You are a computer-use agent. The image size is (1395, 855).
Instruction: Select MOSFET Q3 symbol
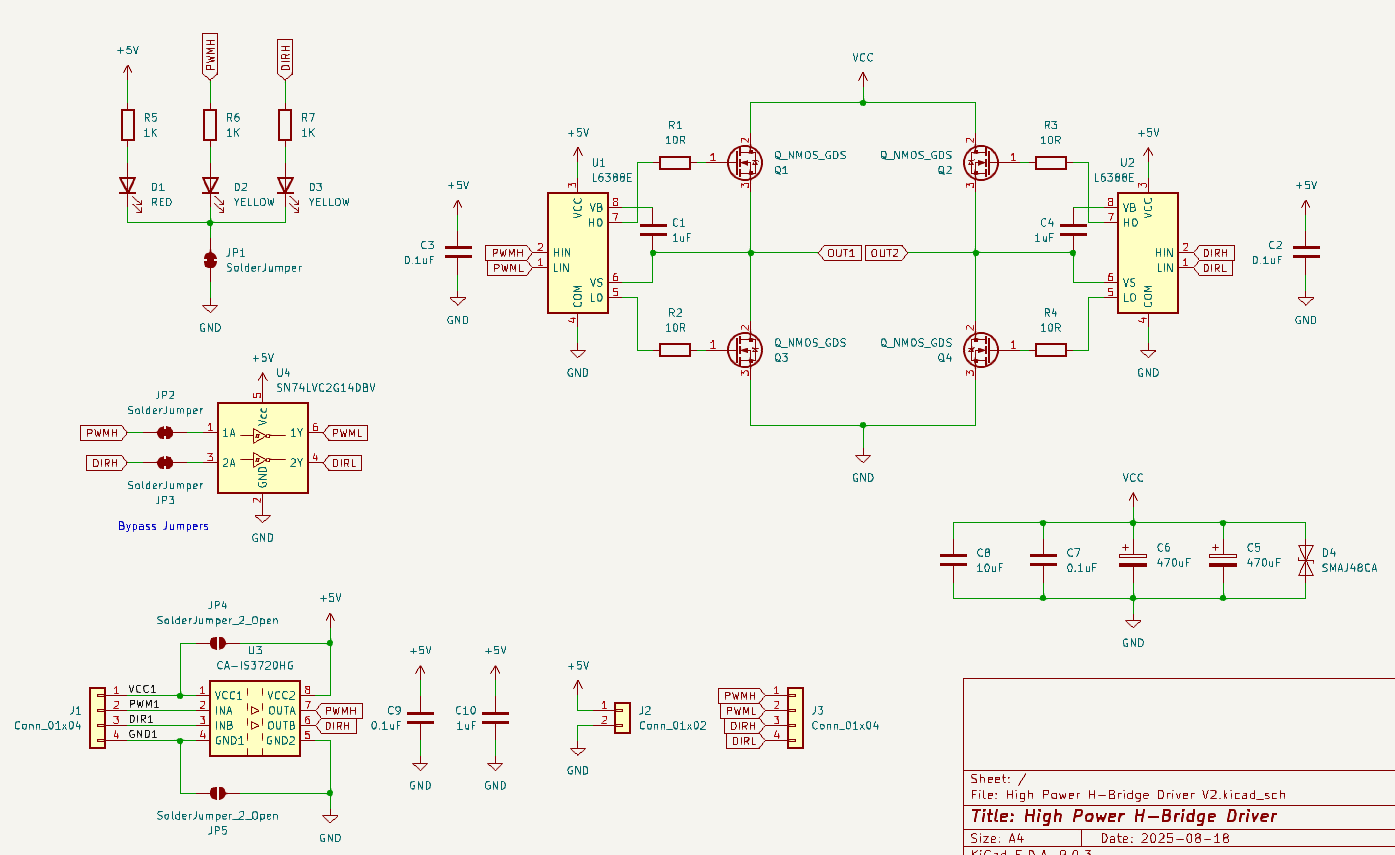[x=744, y=349]
